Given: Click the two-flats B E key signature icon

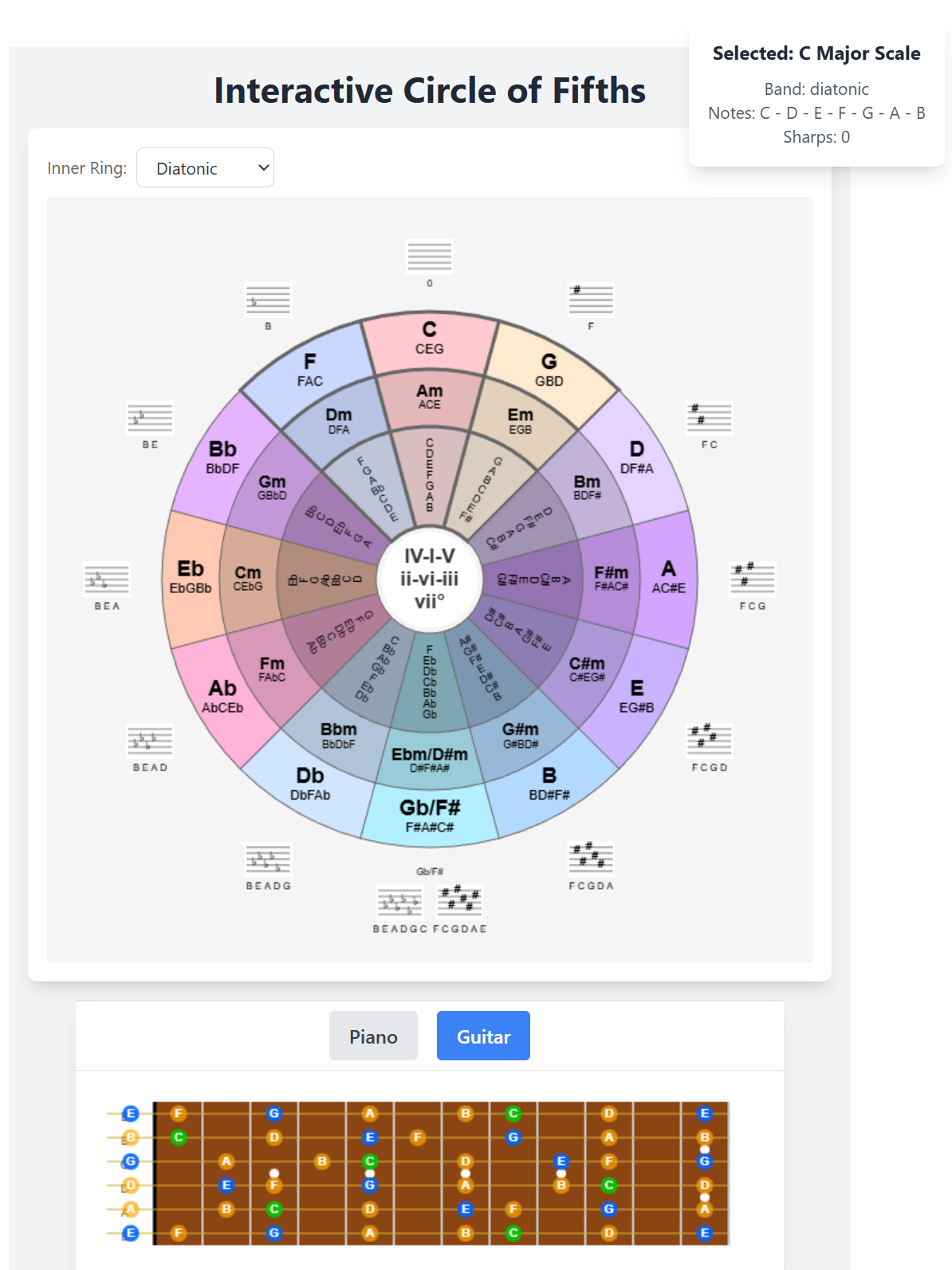Looking at the screenshot, I should [151, 419].
